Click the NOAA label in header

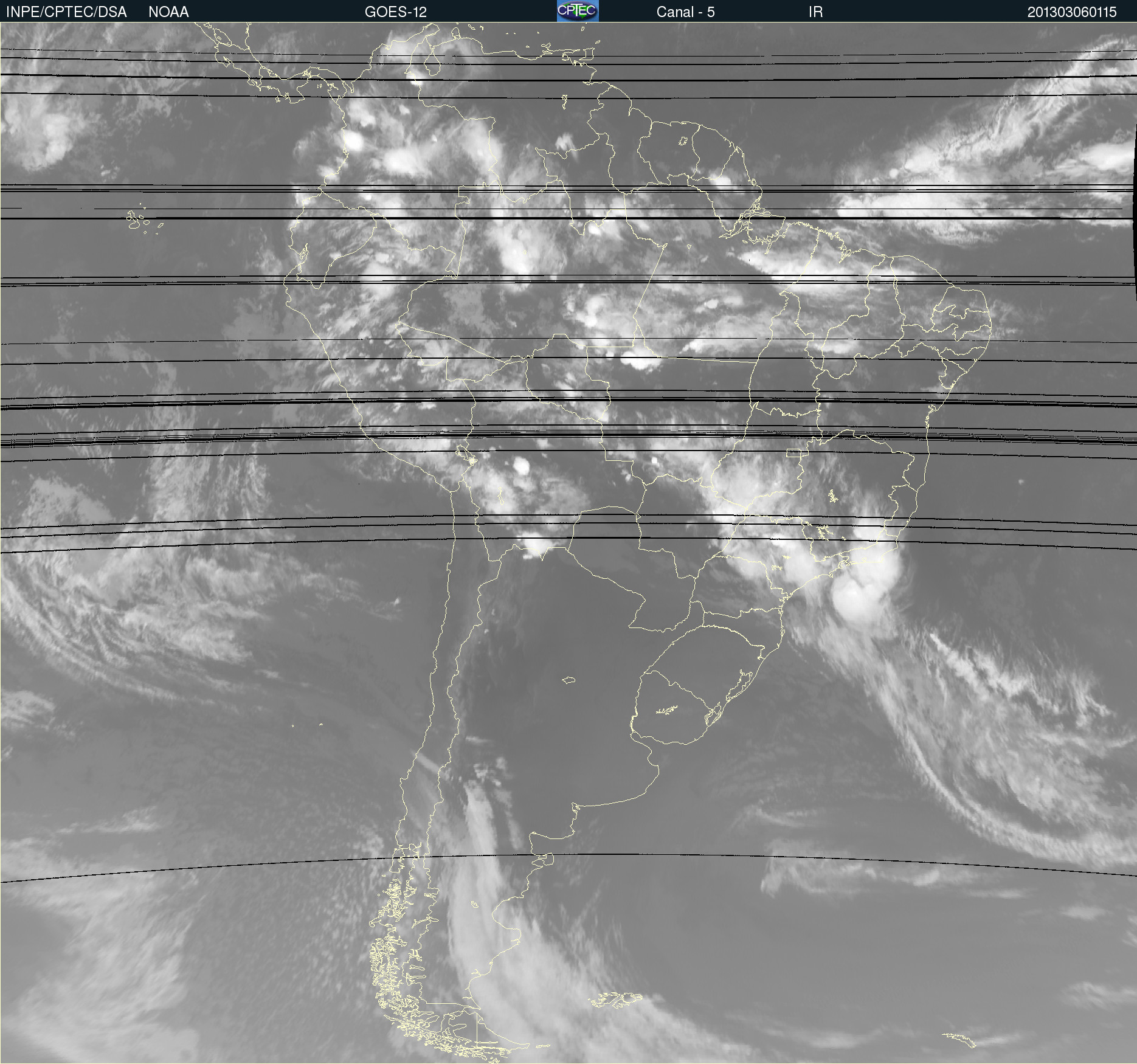coord(168,12)
